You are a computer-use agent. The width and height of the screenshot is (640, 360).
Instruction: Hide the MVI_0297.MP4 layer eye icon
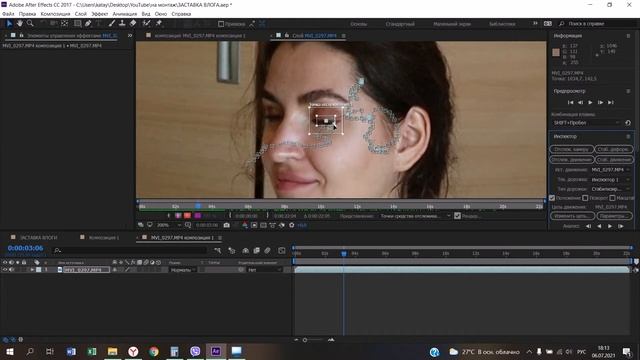[5, 270]
